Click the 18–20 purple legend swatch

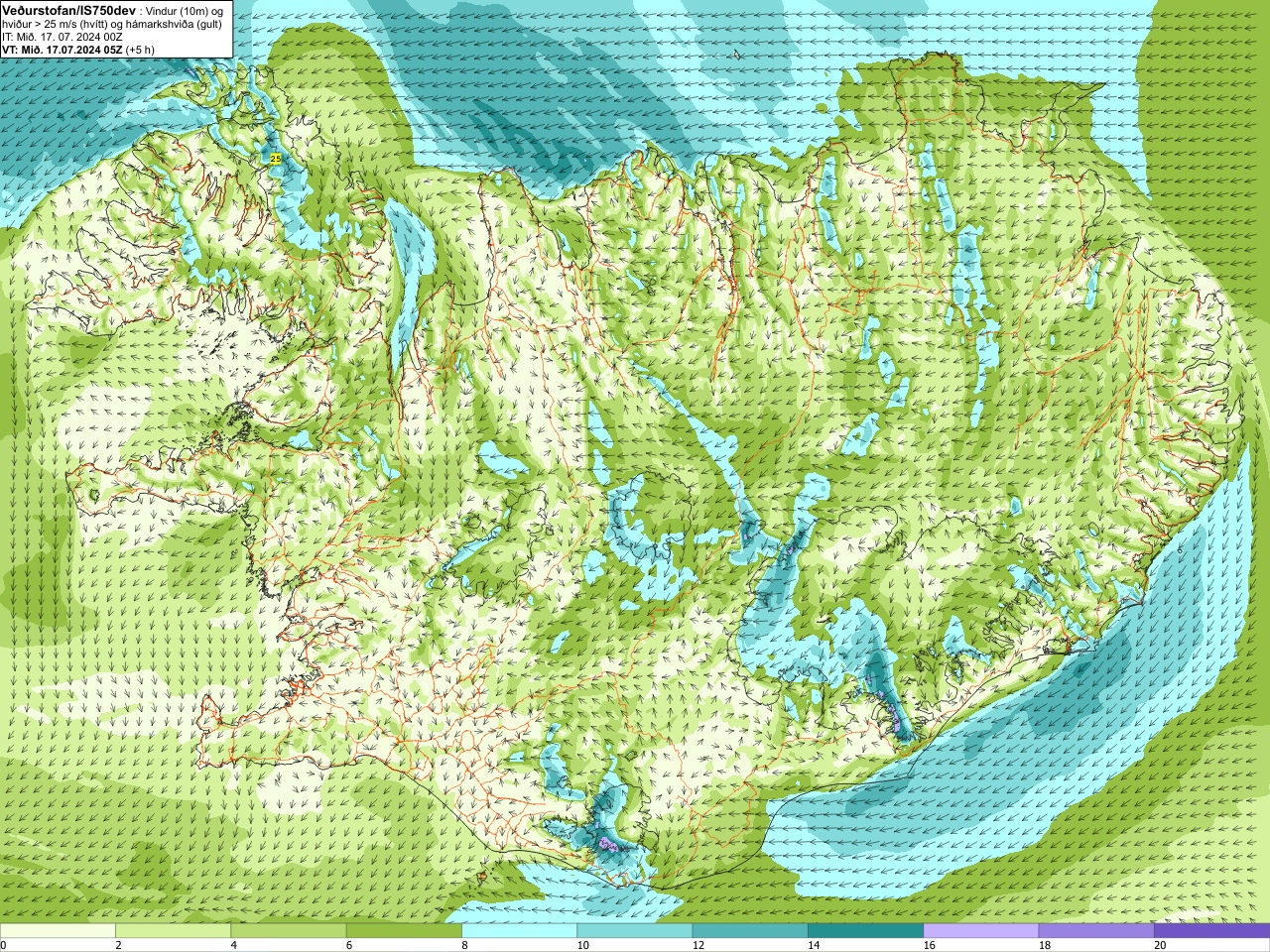pos(1096,931)
